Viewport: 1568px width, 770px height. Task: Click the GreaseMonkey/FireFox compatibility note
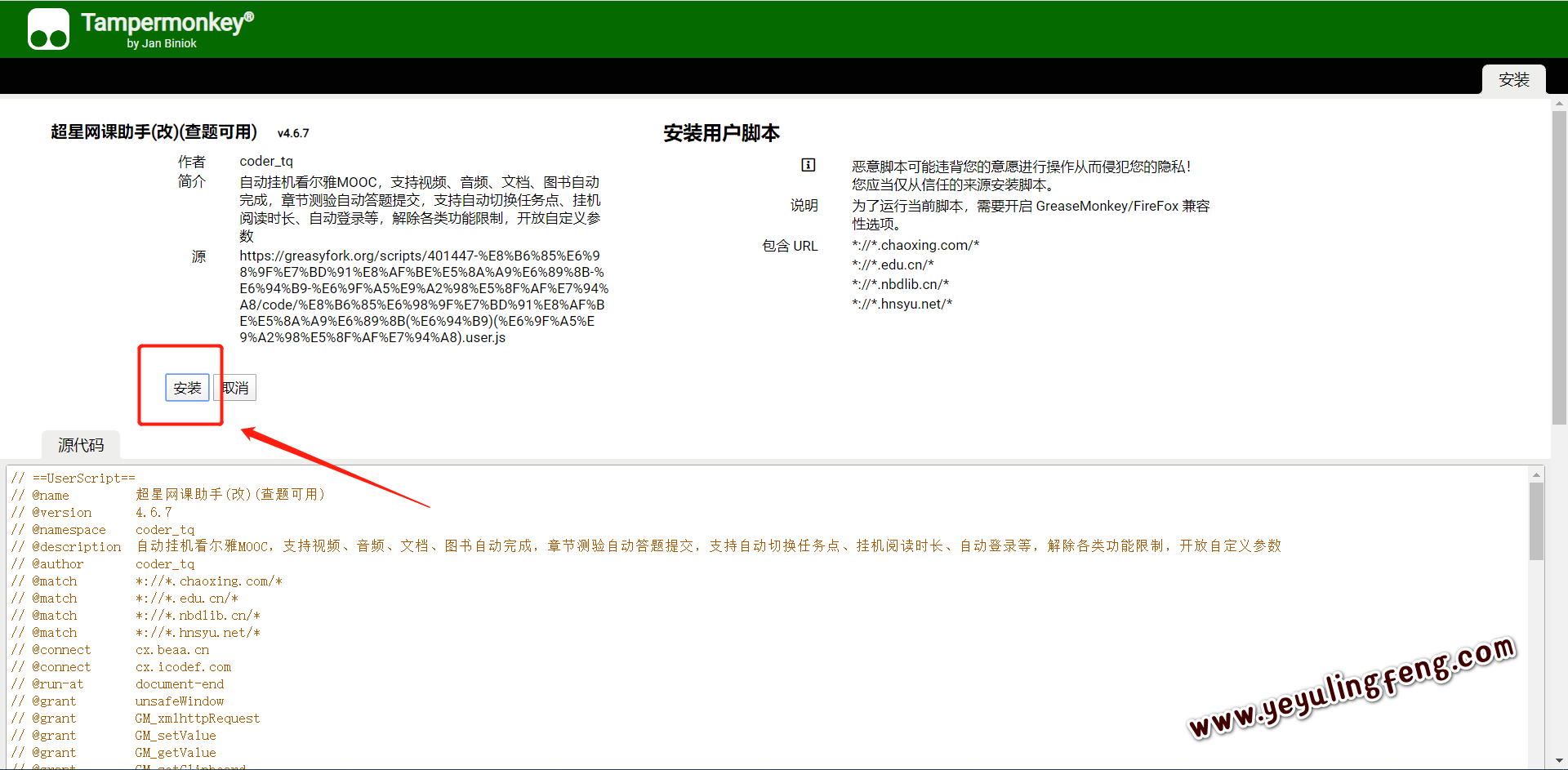pyautogui.click(x=1031, y=215)
